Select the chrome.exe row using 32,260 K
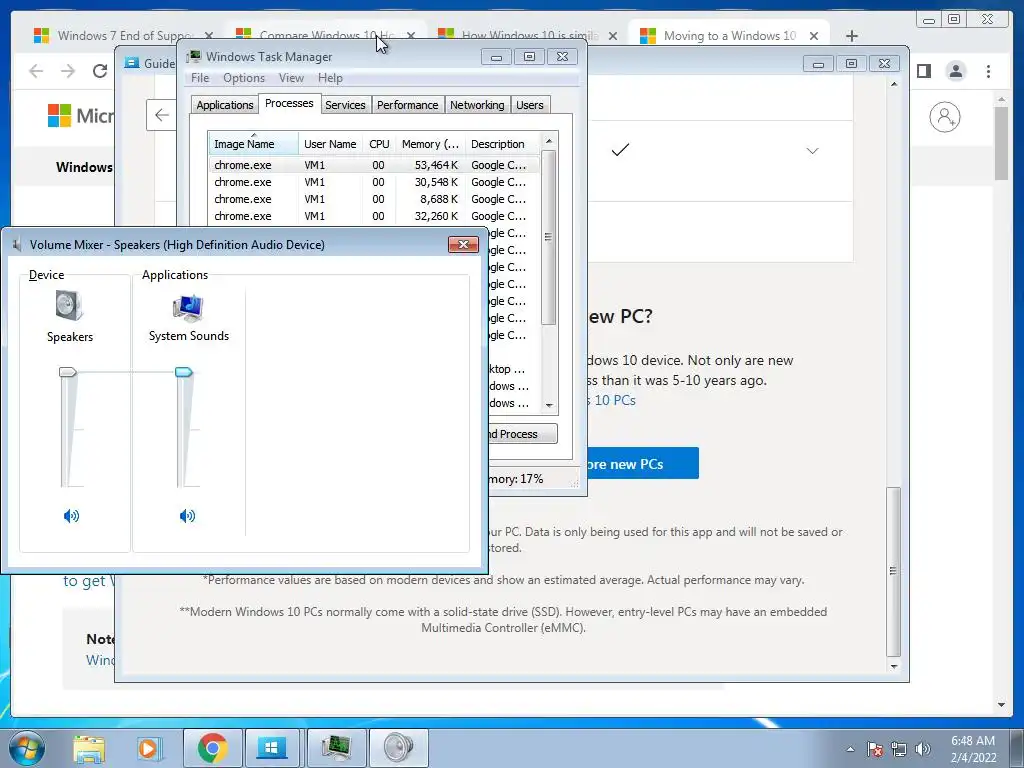1024x768 pixels. click(x=375, y=216)
